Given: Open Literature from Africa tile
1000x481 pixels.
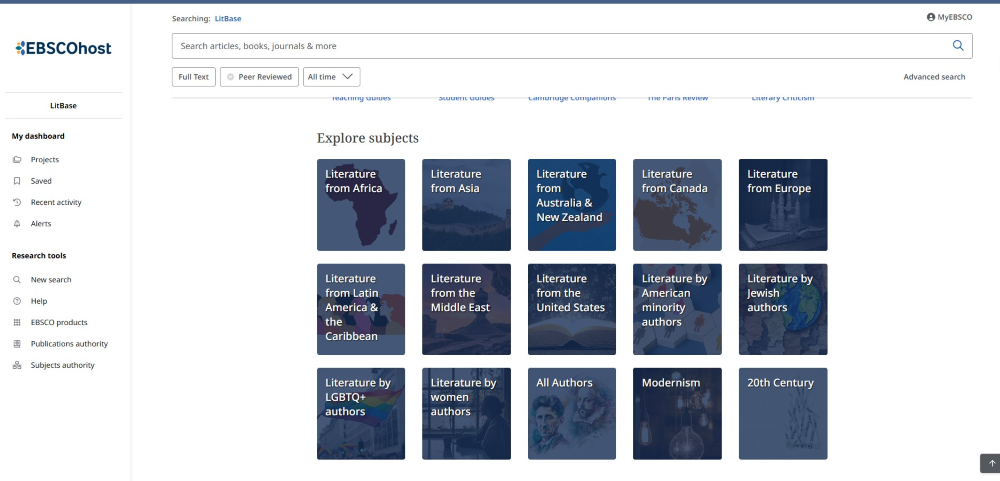Looking at the screenshot, I should tap(361, 205).
